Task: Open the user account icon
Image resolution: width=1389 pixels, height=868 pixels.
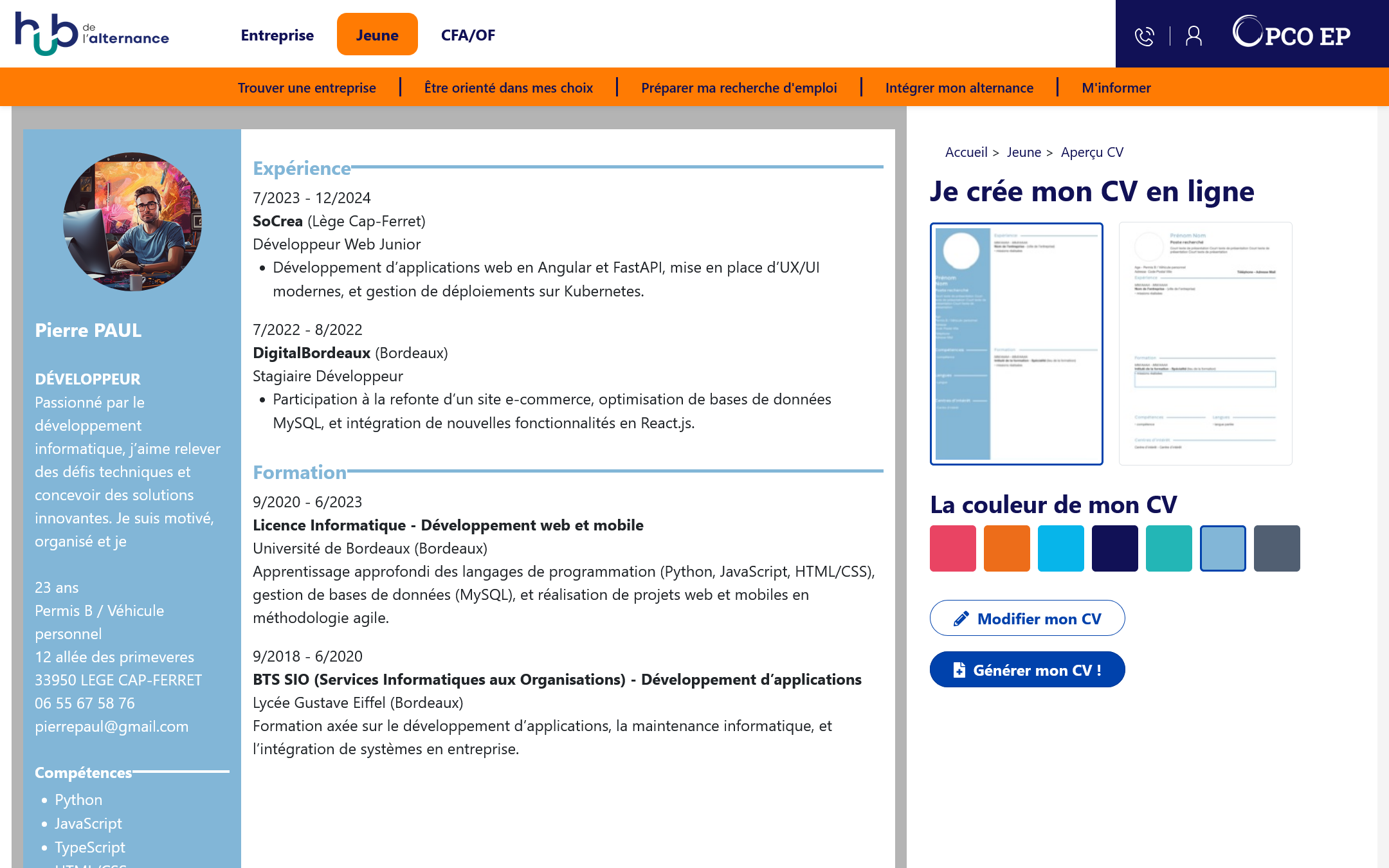Action: (x=1194, y=36)
